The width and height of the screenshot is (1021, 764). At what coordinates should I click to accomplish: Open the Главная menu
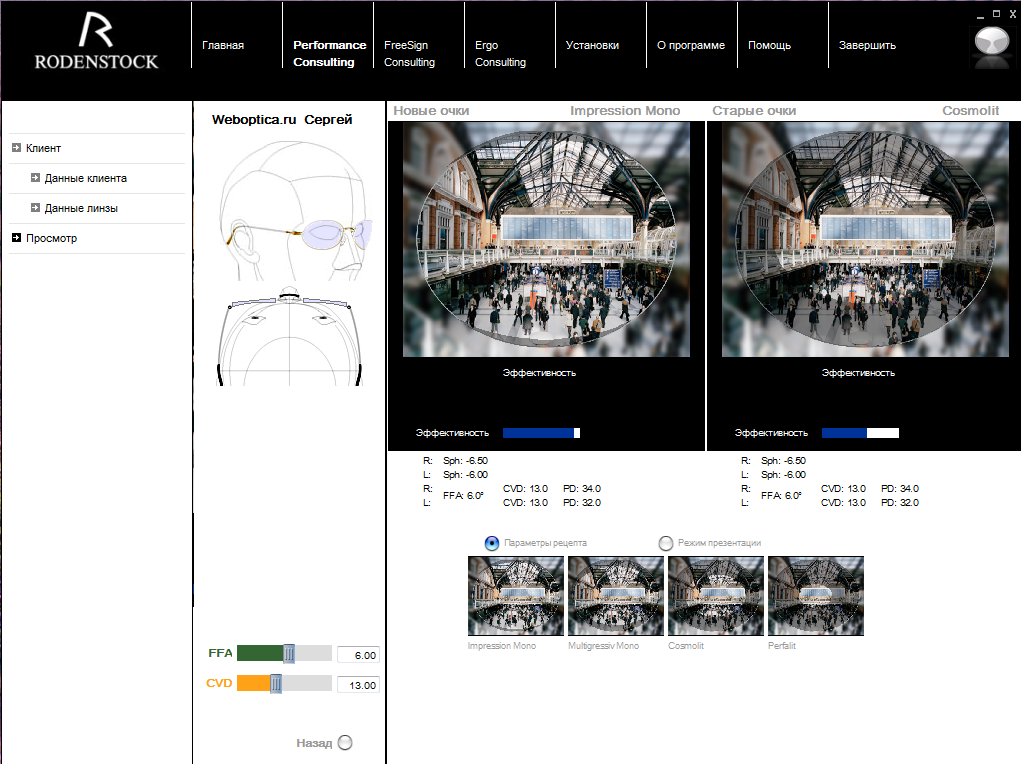(x=223, y=45)
